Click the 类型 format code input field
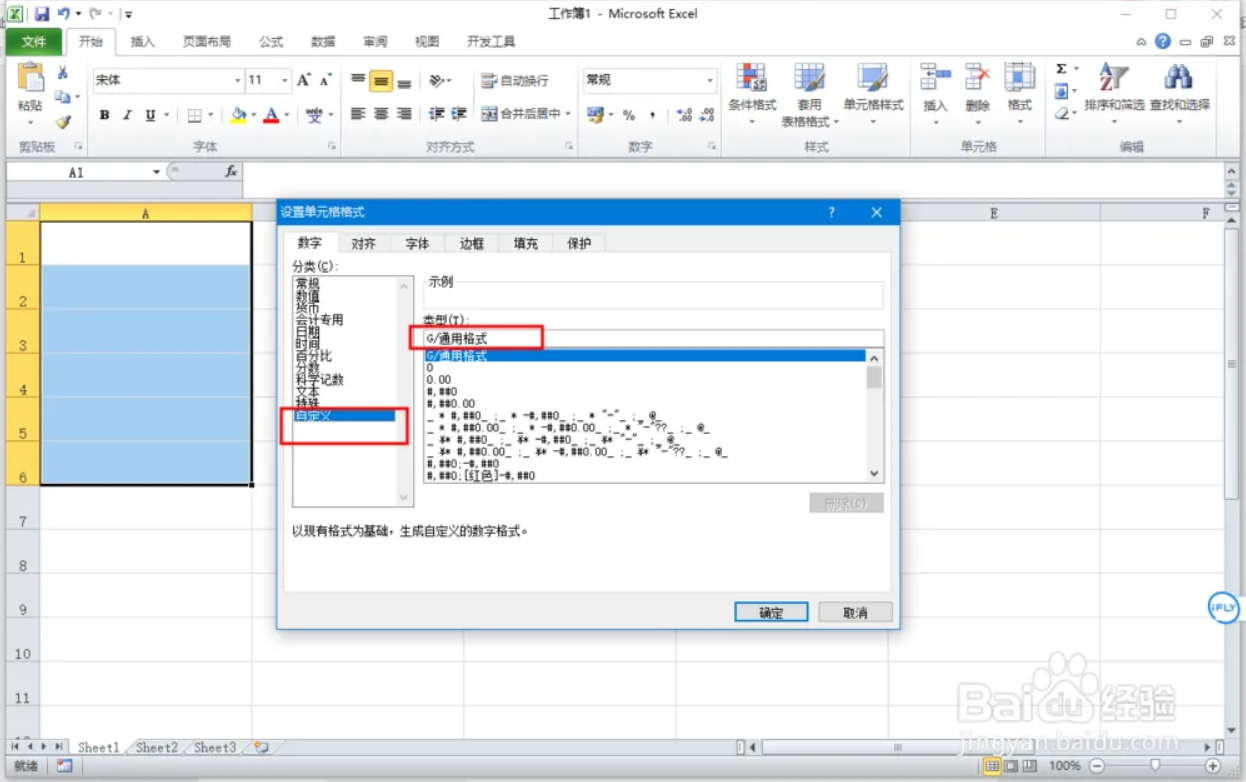This screenshot has width=1246, height=782. point(654,339)
